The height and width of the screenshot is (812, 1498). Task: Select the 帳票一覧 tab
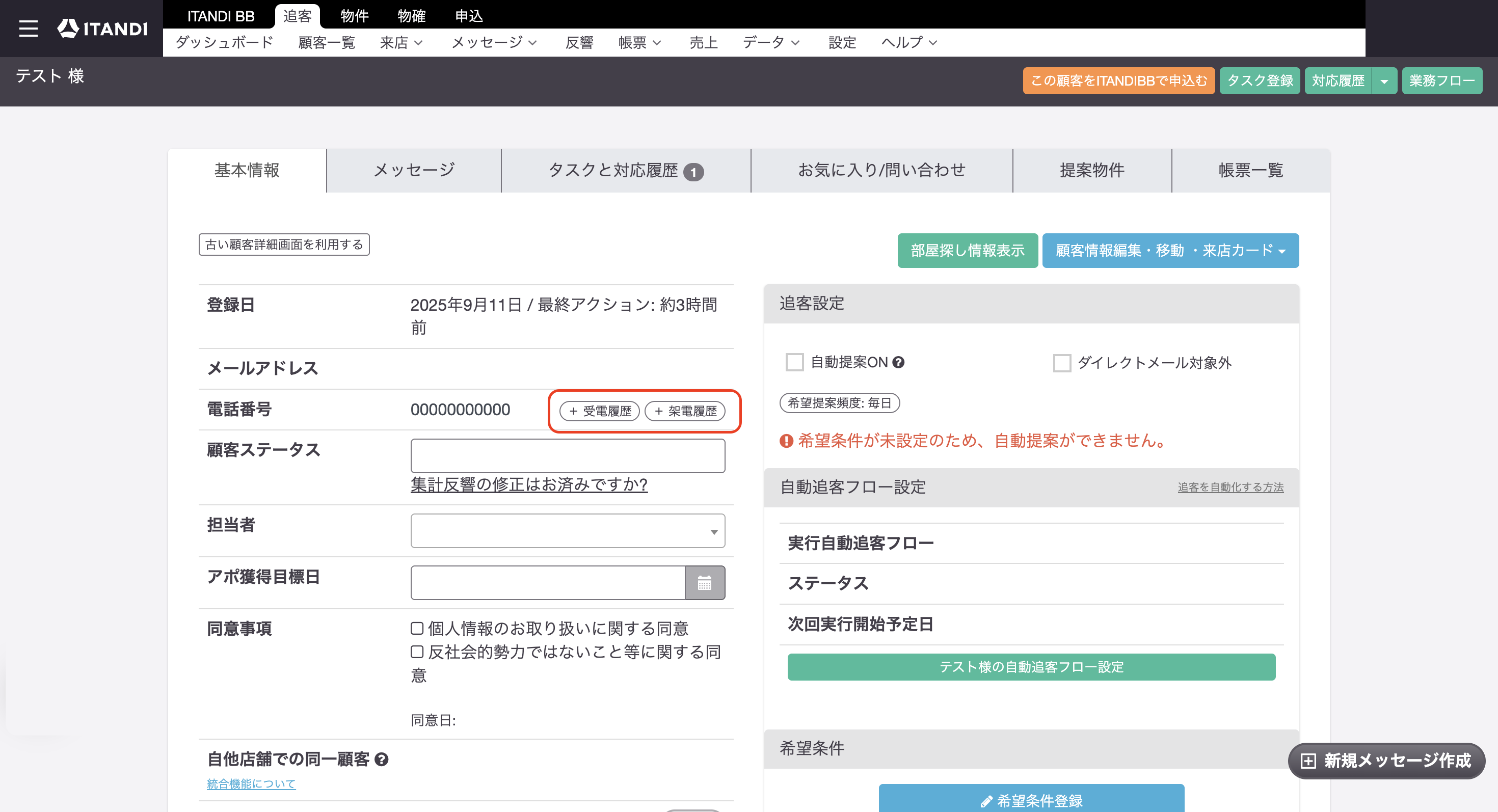pos(1250,170)
